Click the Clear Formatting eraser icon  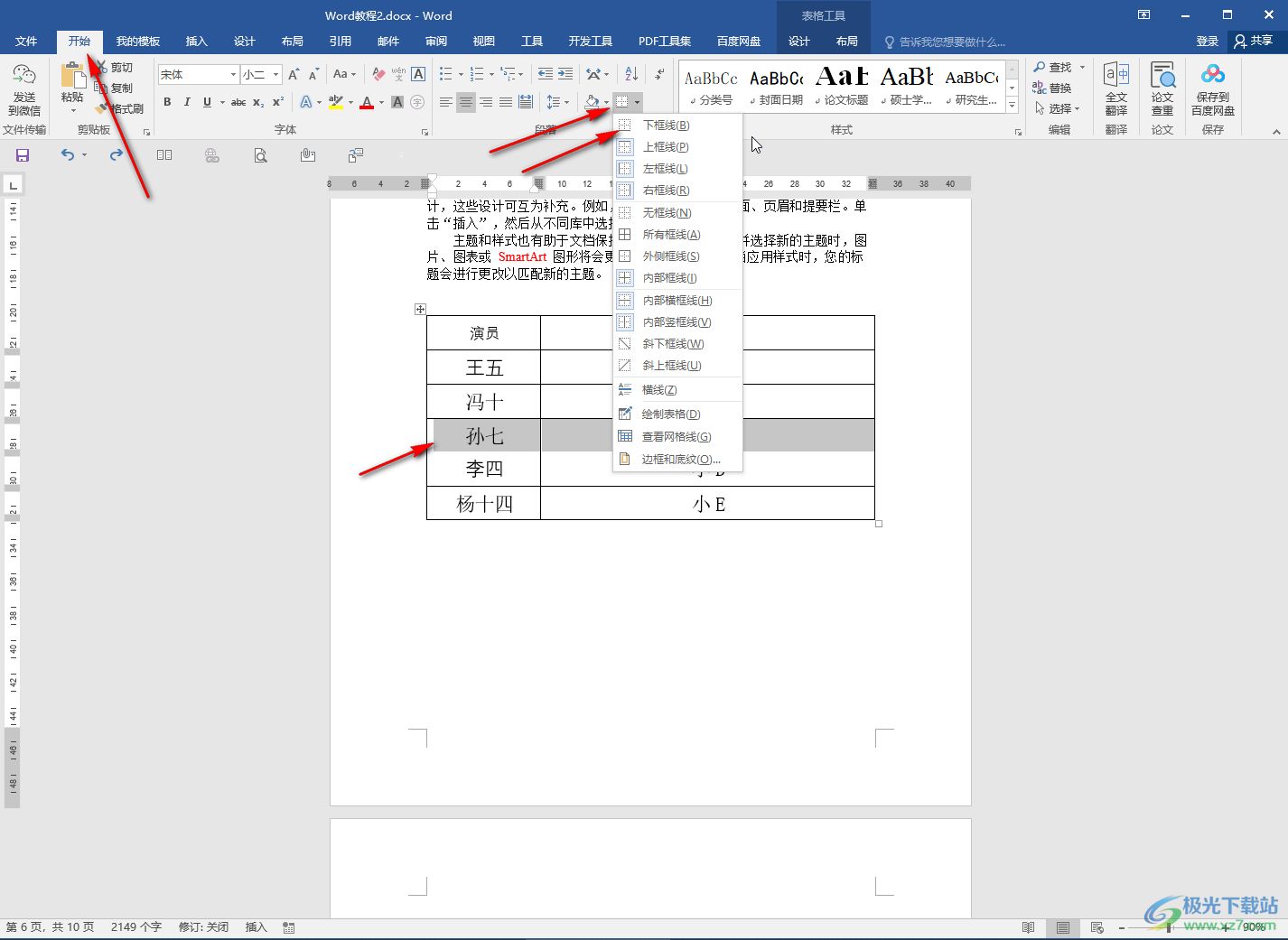click(x=378, y=74)
